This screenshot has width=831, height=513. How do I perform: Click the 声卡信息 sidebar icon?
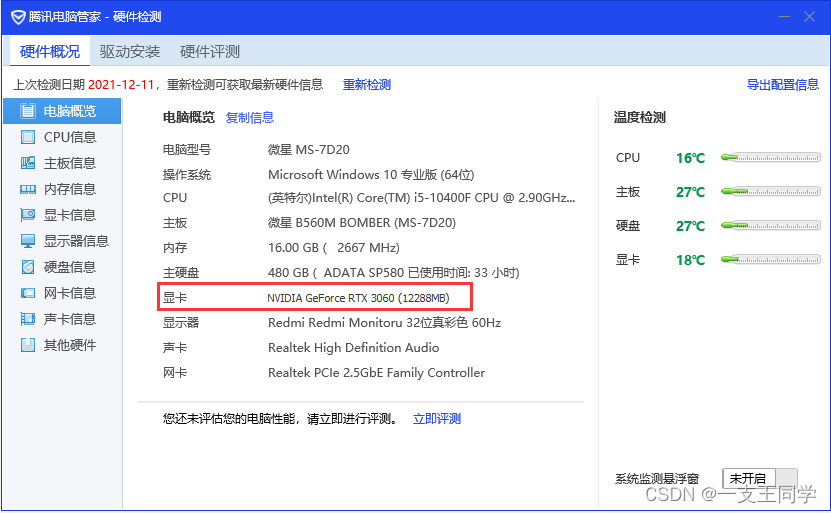(28, 319)
